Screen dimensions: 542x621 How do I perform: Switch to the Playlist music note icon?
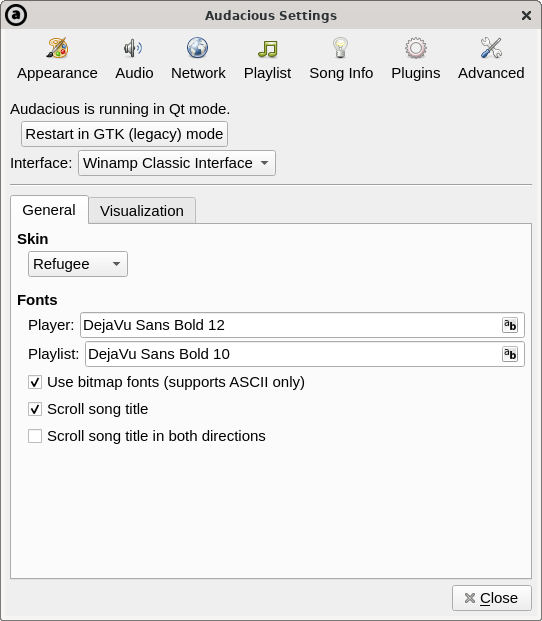coord(268,49)
